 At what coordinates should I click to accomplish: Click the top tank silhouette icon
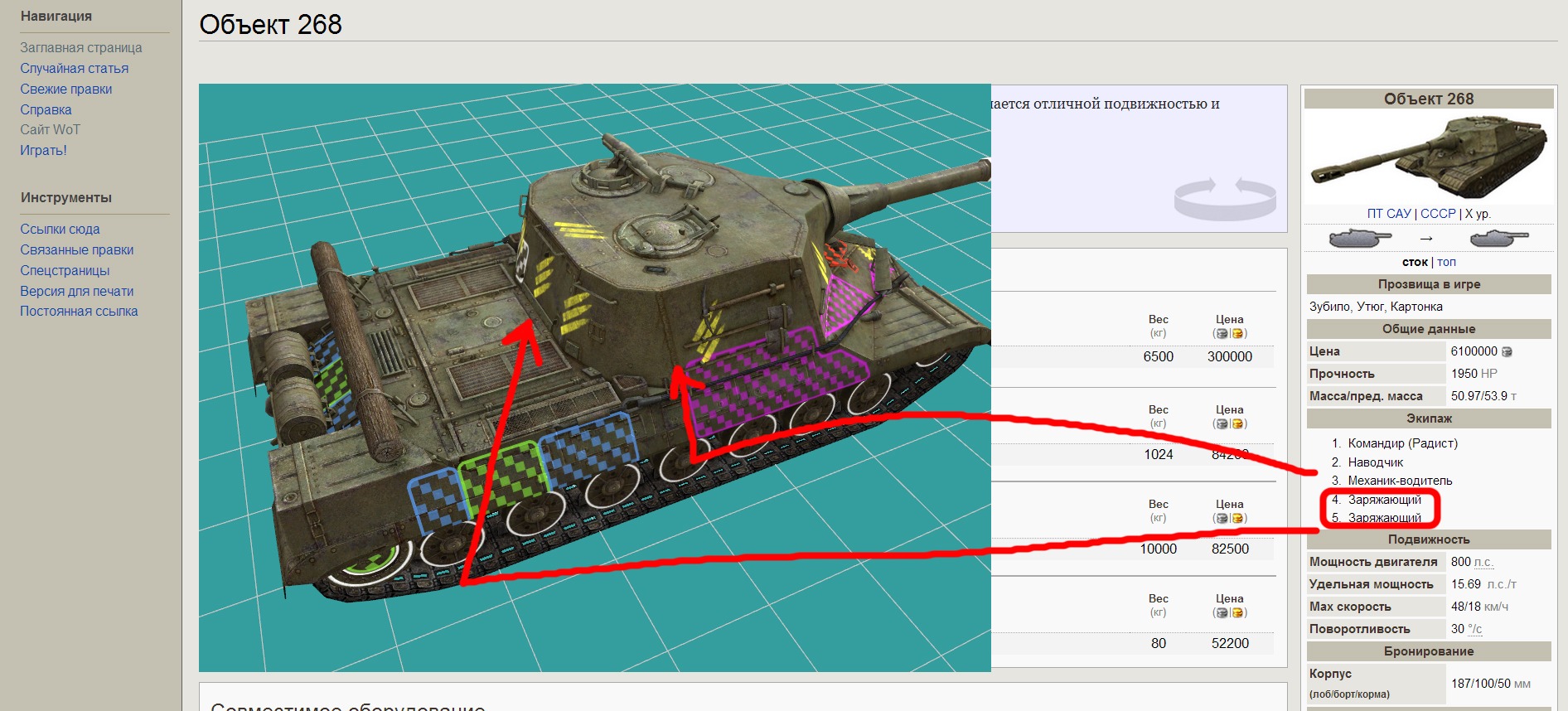(1499, 239)
